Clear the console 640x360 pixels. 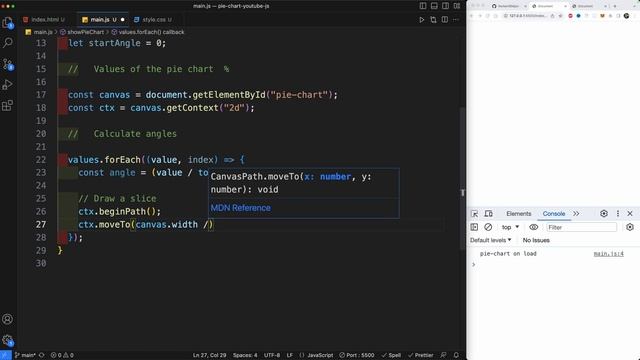(x=488, y=227)
